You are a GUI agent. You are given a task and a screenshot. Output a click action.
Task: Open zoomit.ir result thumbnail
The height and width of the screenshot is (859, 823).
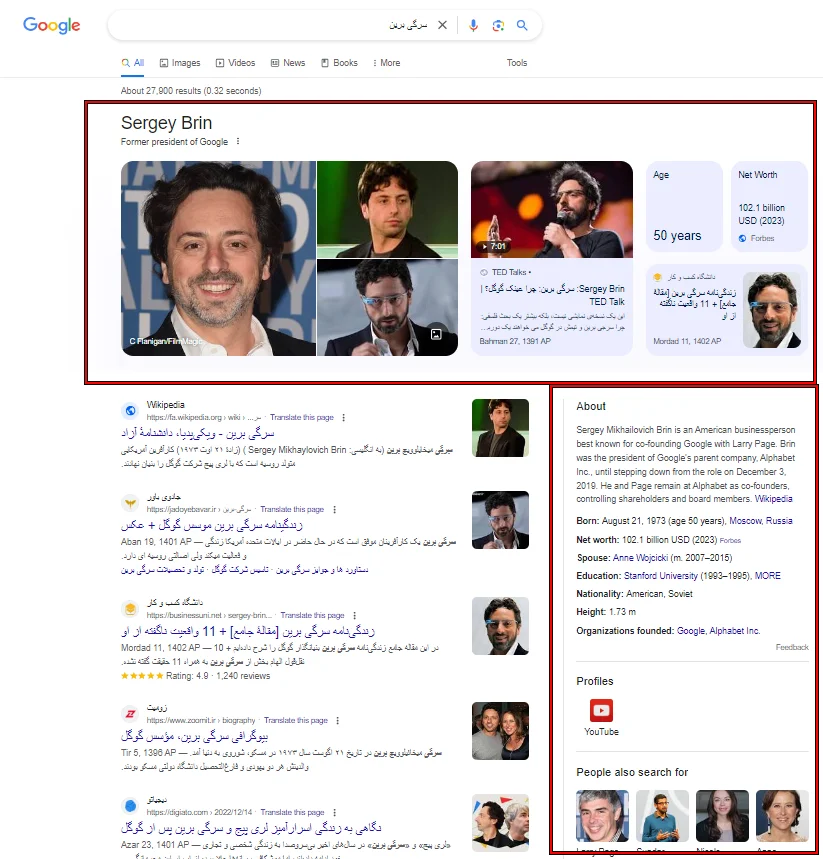(x=500, y=731)
